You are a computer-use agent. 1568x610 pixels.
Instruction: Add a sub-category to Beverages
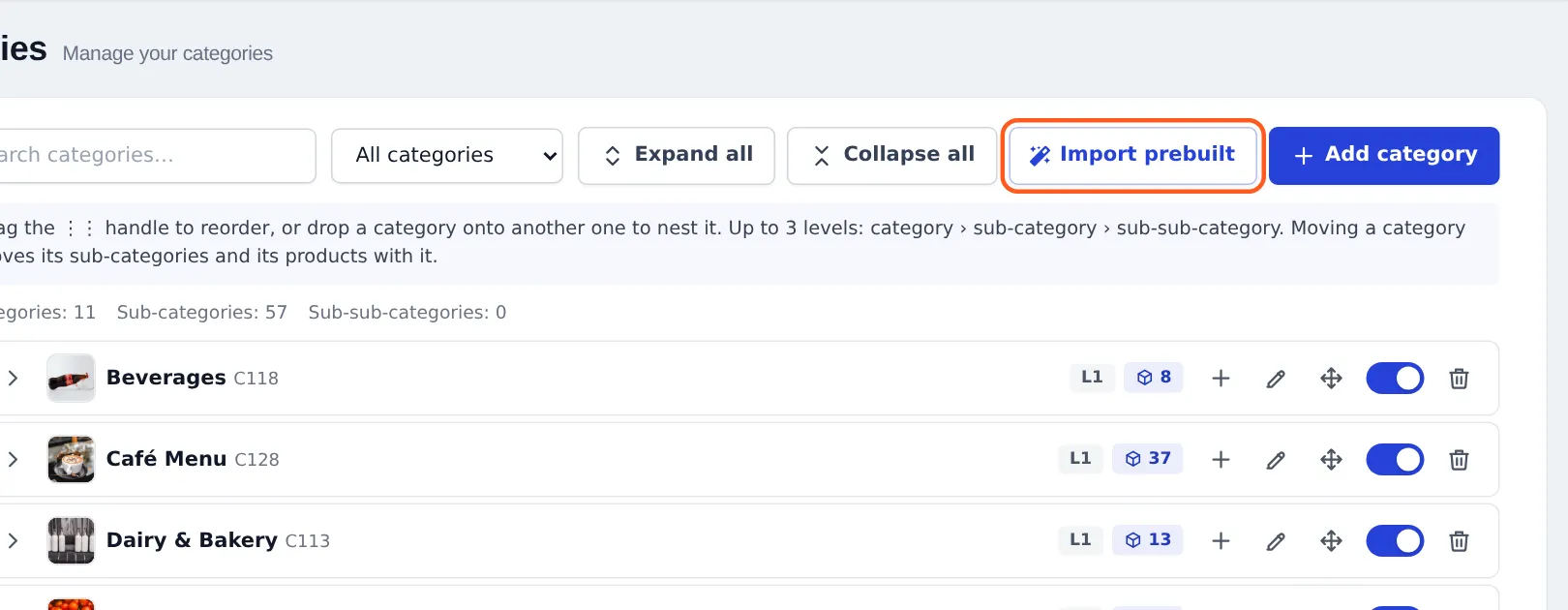tap(1221, 379)
